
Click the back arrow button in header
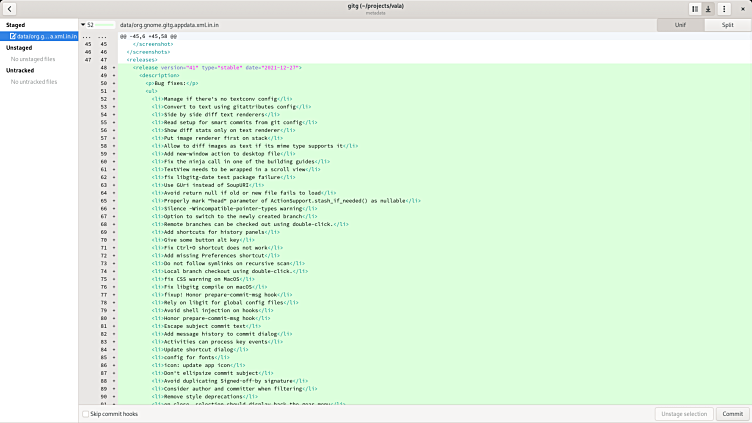coord(11,9)
